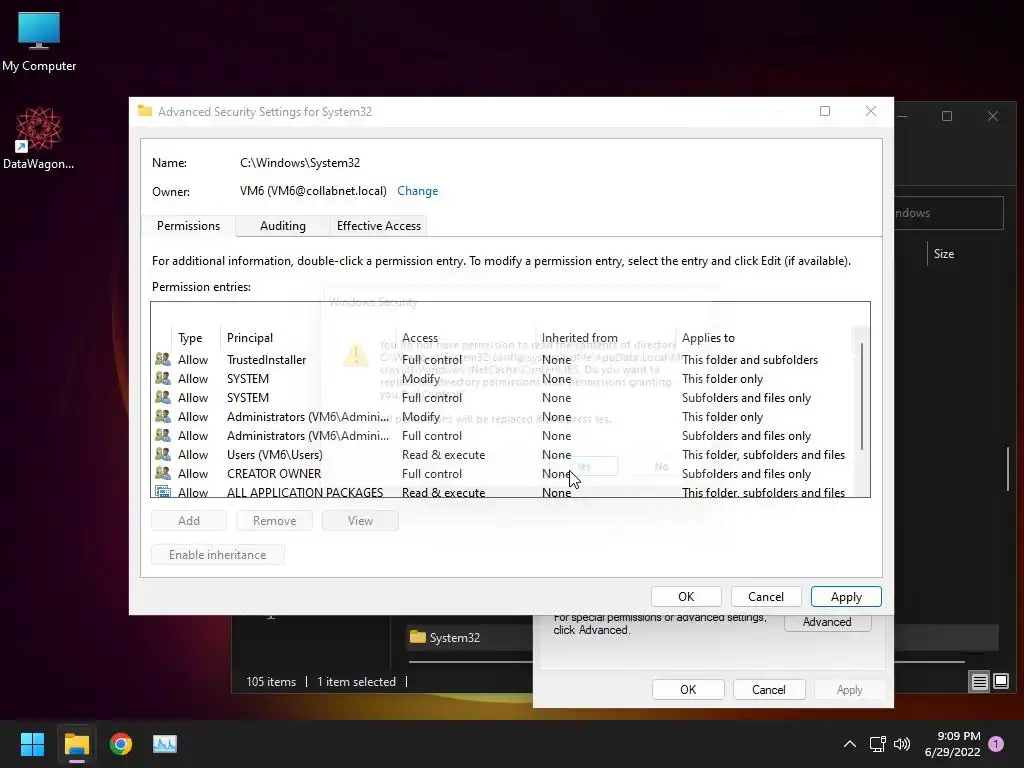Open the performance monitor taskbar app
Screen dimensions: 1024x768
tap(165, 744)
